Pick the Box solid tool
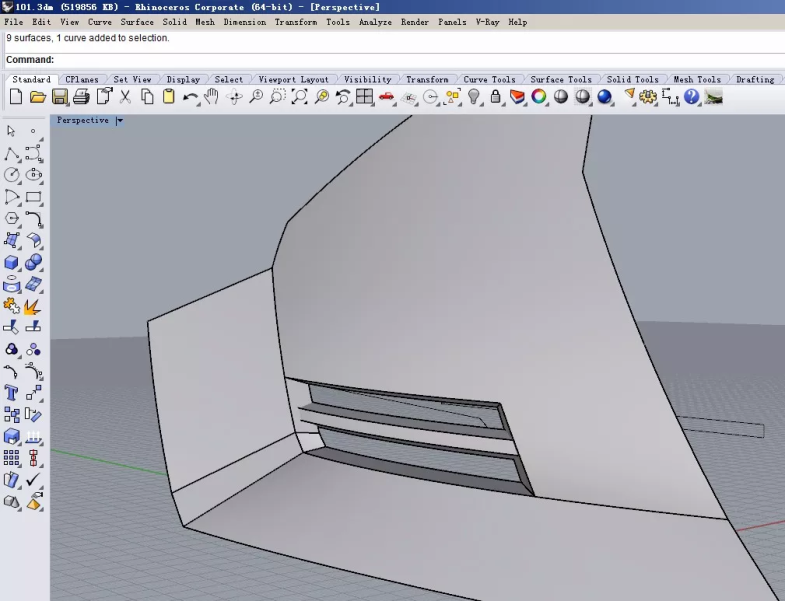785x601 pixels. [12, 262]
